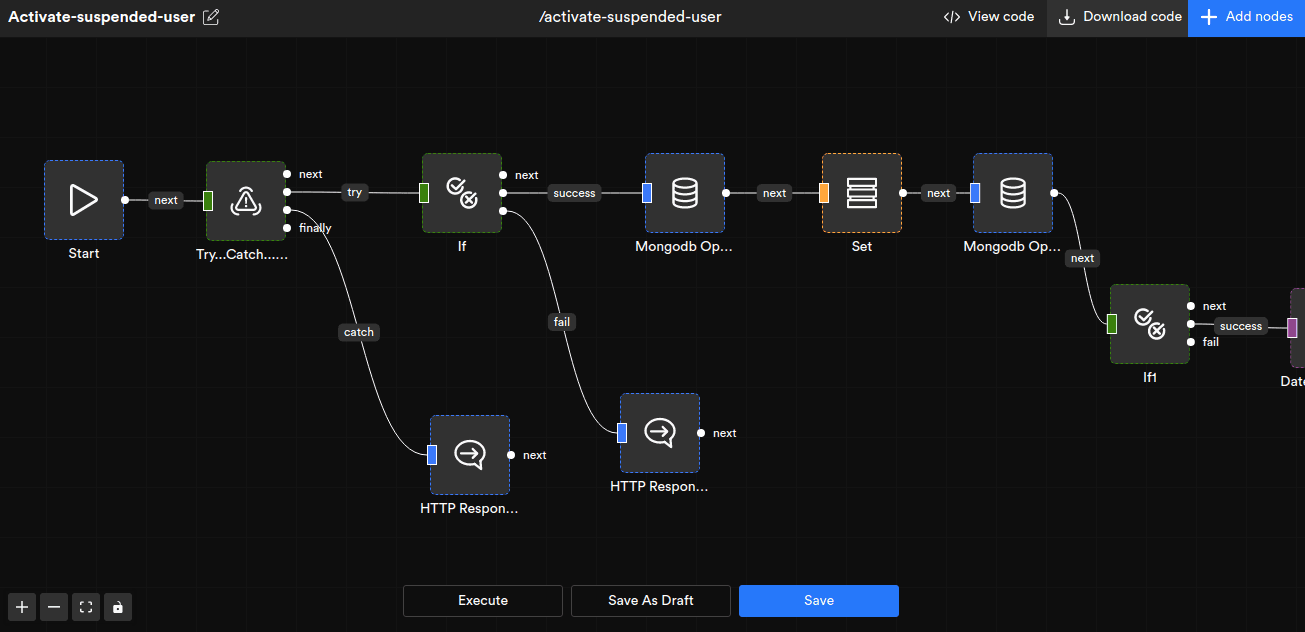Click the catch edge label
The width and height of the screenshot is (1305, 632).
[x=359, y=332]
